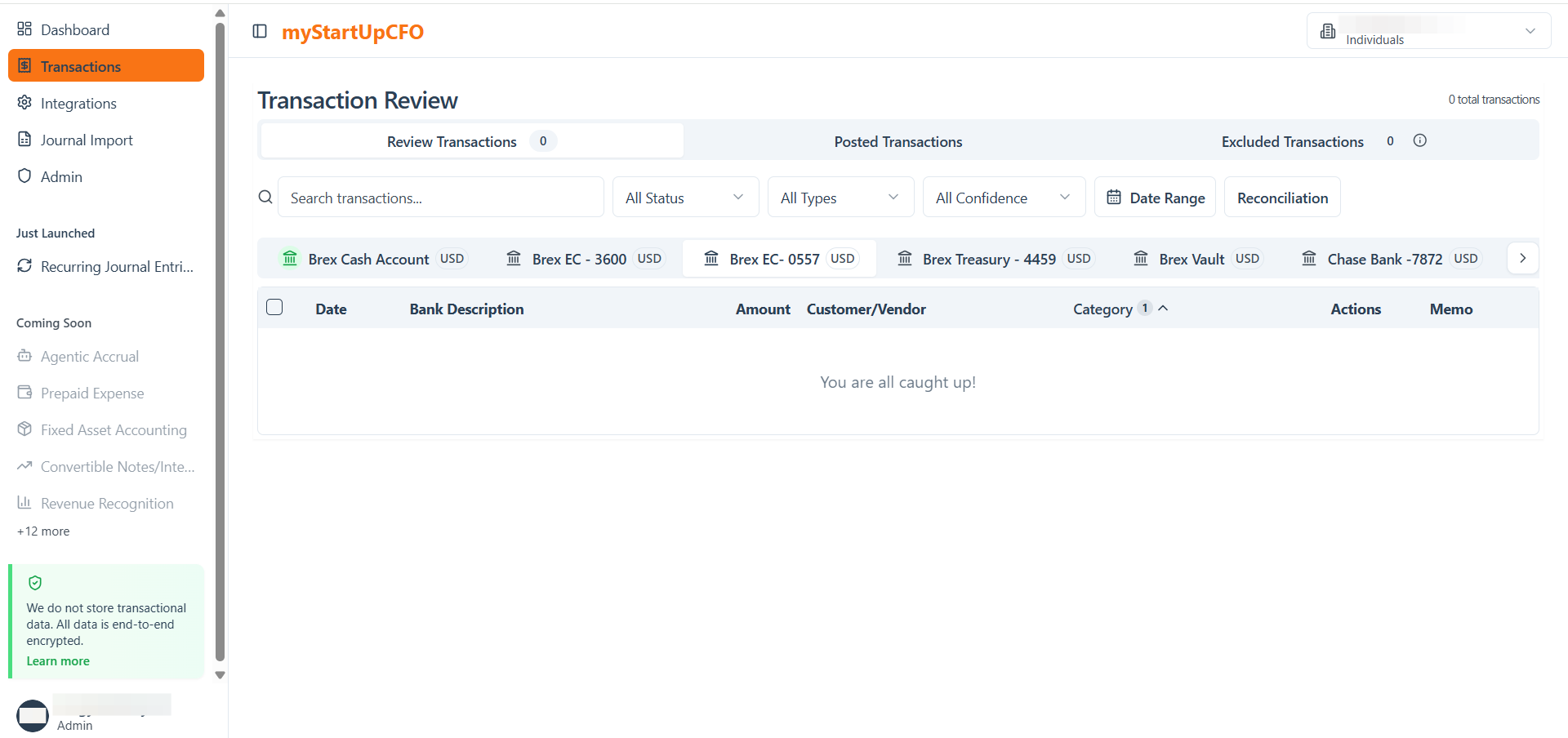Click the green Brex Cash bank icon
The width and height of the screenshot is (1568, 738).
[x=290, y=259]
